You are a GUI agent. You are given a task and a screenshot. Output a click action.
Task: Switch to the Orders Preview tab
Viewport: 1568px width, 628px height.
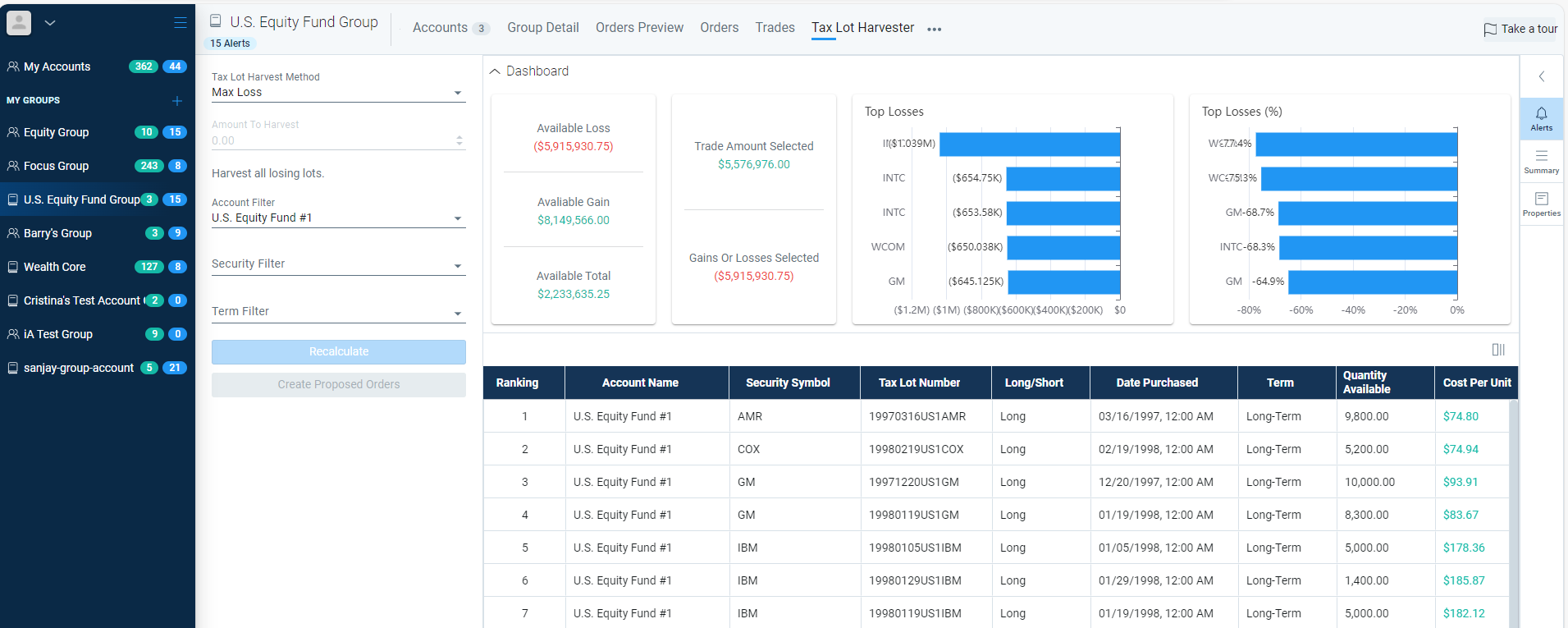639,28
